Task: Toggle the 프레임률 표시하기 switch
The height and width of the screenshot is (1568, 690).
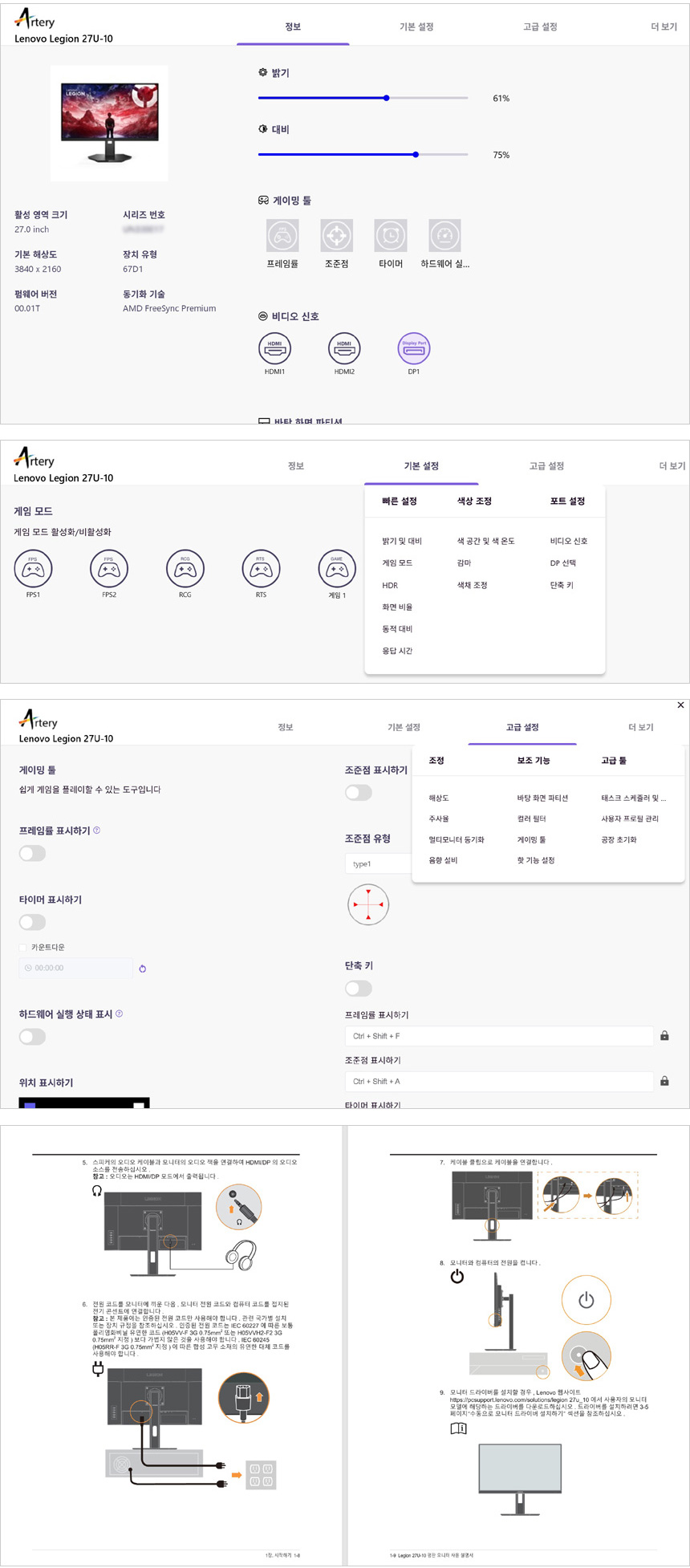Action: tap(33, 853)
